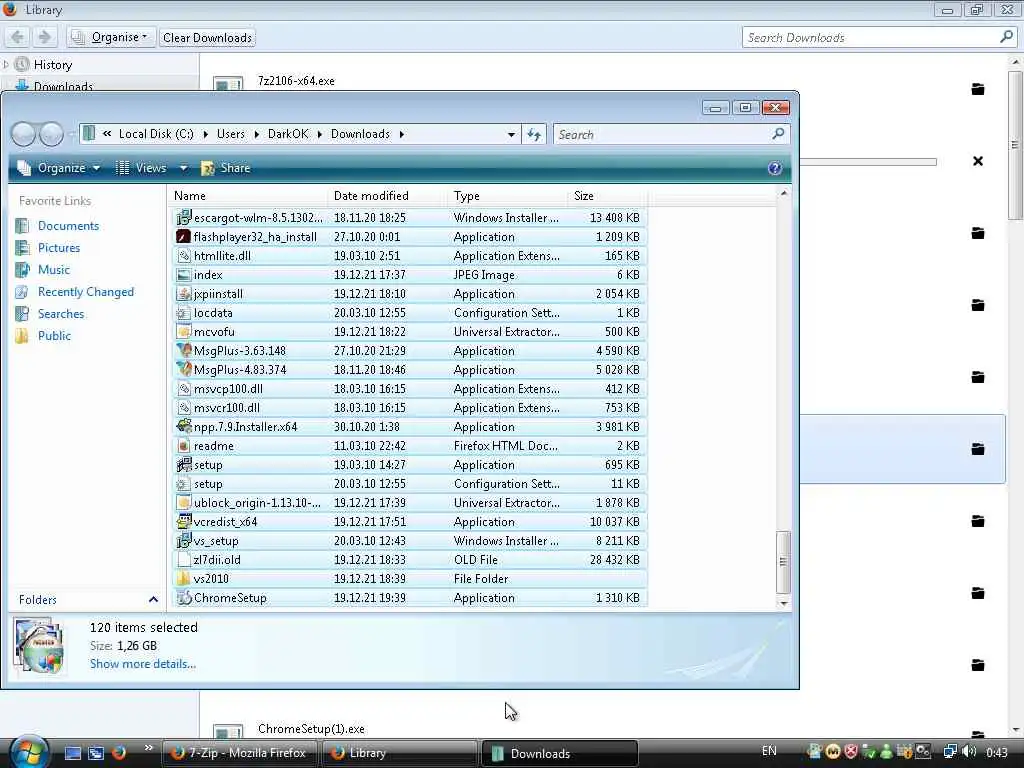Sort by Type column header
1024x768 pixels.
point(508,196)
